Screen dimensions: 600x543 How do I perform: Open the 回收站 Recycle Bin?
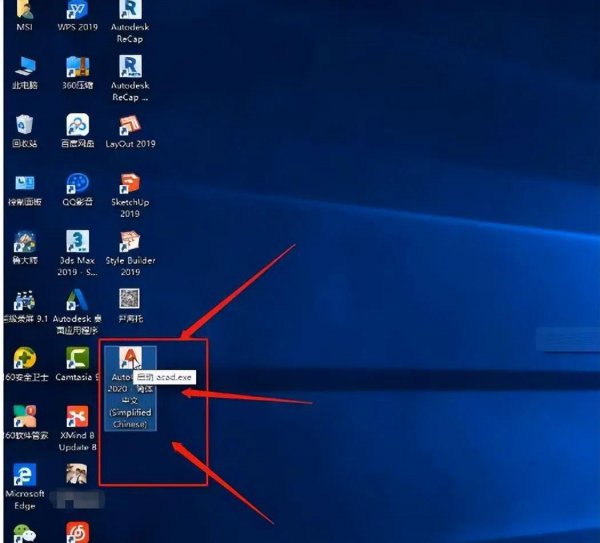click(x=24, y=125)
